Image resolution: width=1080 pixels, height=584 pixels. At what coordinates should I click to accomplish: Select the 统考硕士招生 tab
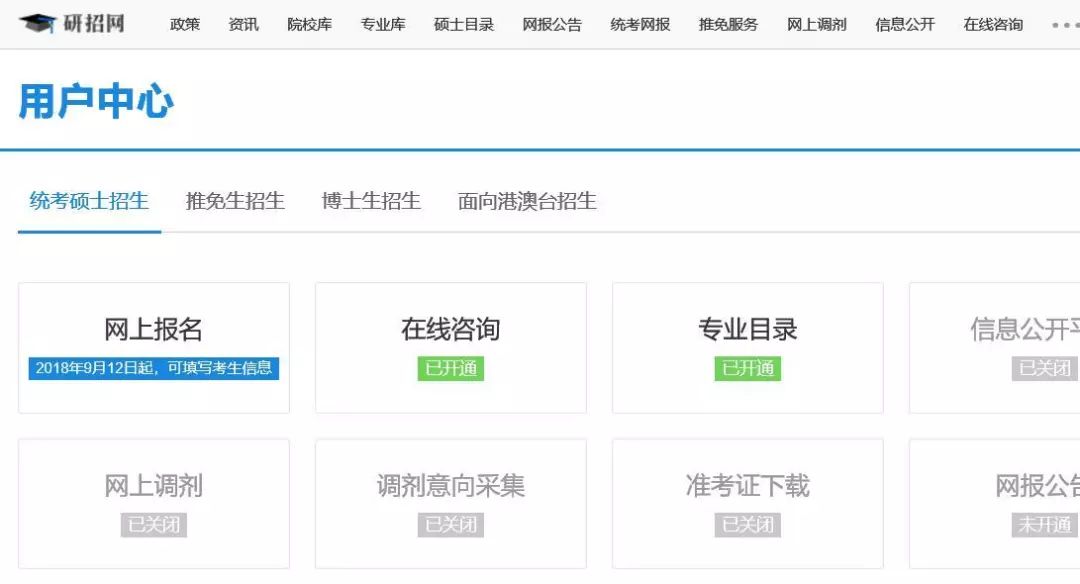[x=89, y=201]
